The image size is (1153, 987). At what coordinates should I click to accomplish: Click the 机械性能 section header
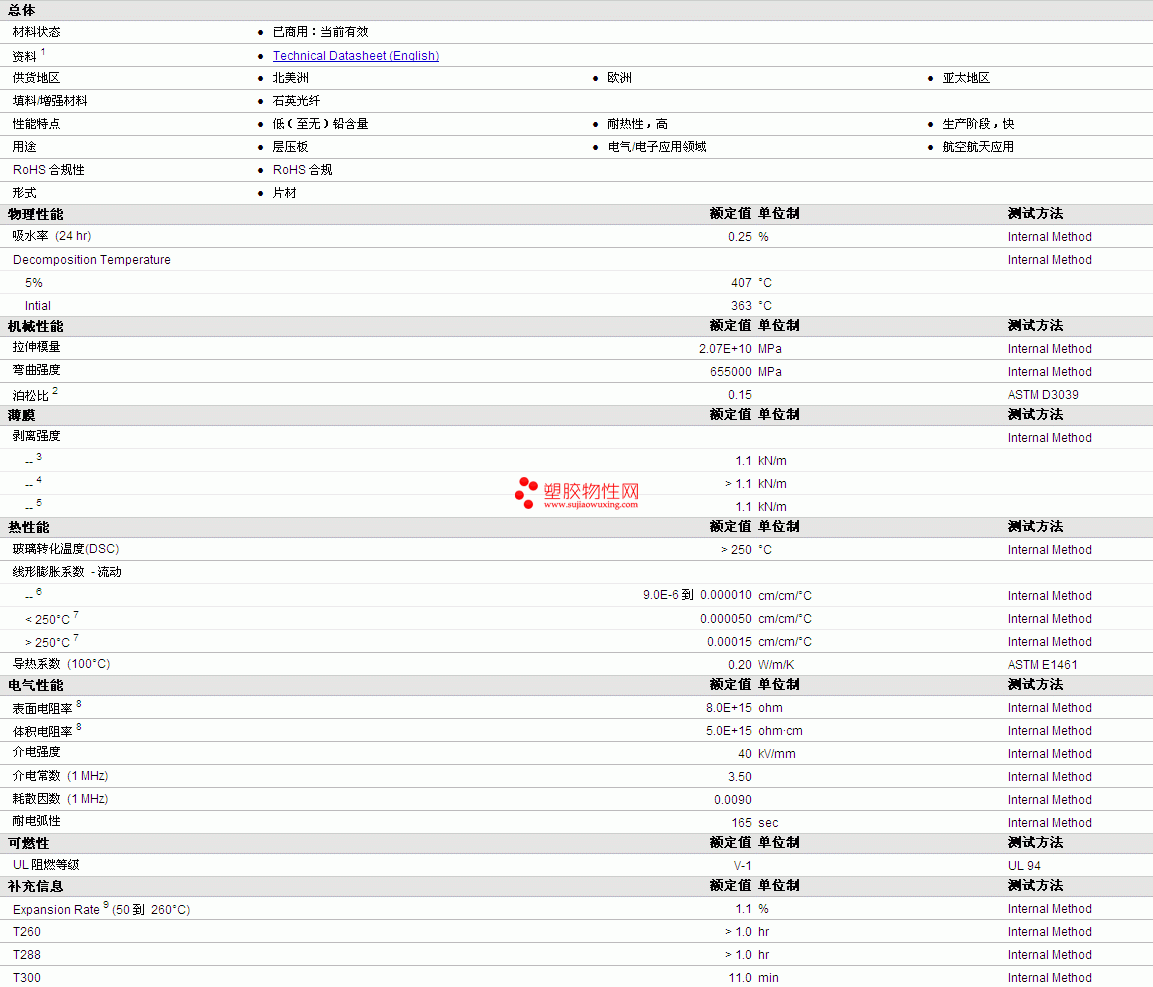pos(35,327)
